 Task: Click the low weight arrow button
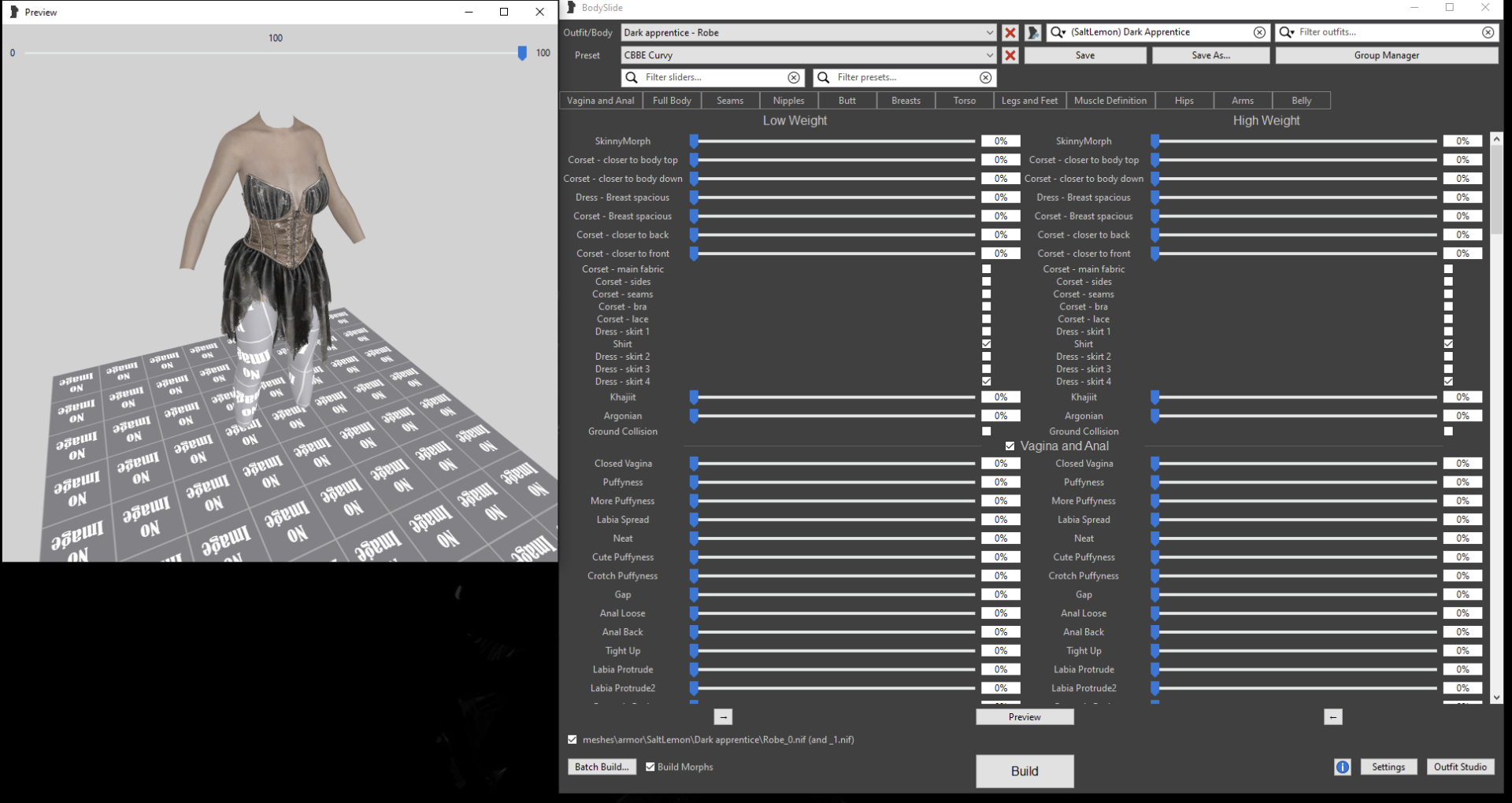click(723, 717)
